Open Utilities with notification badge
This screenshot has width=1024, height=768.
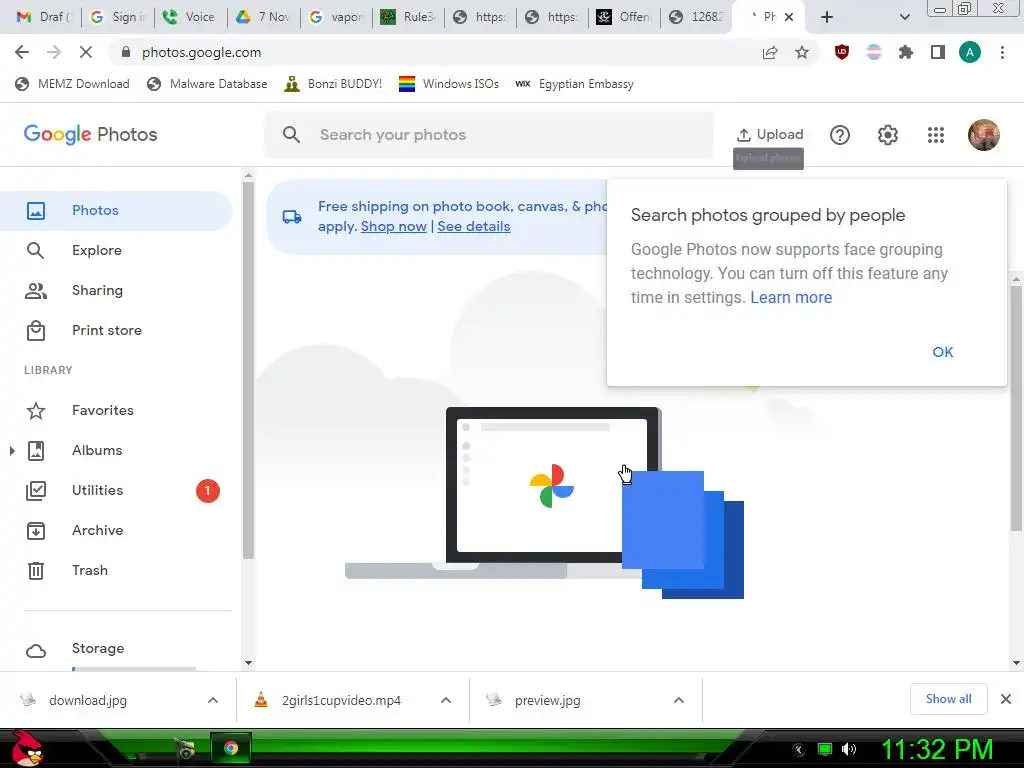tap(116, 490)
